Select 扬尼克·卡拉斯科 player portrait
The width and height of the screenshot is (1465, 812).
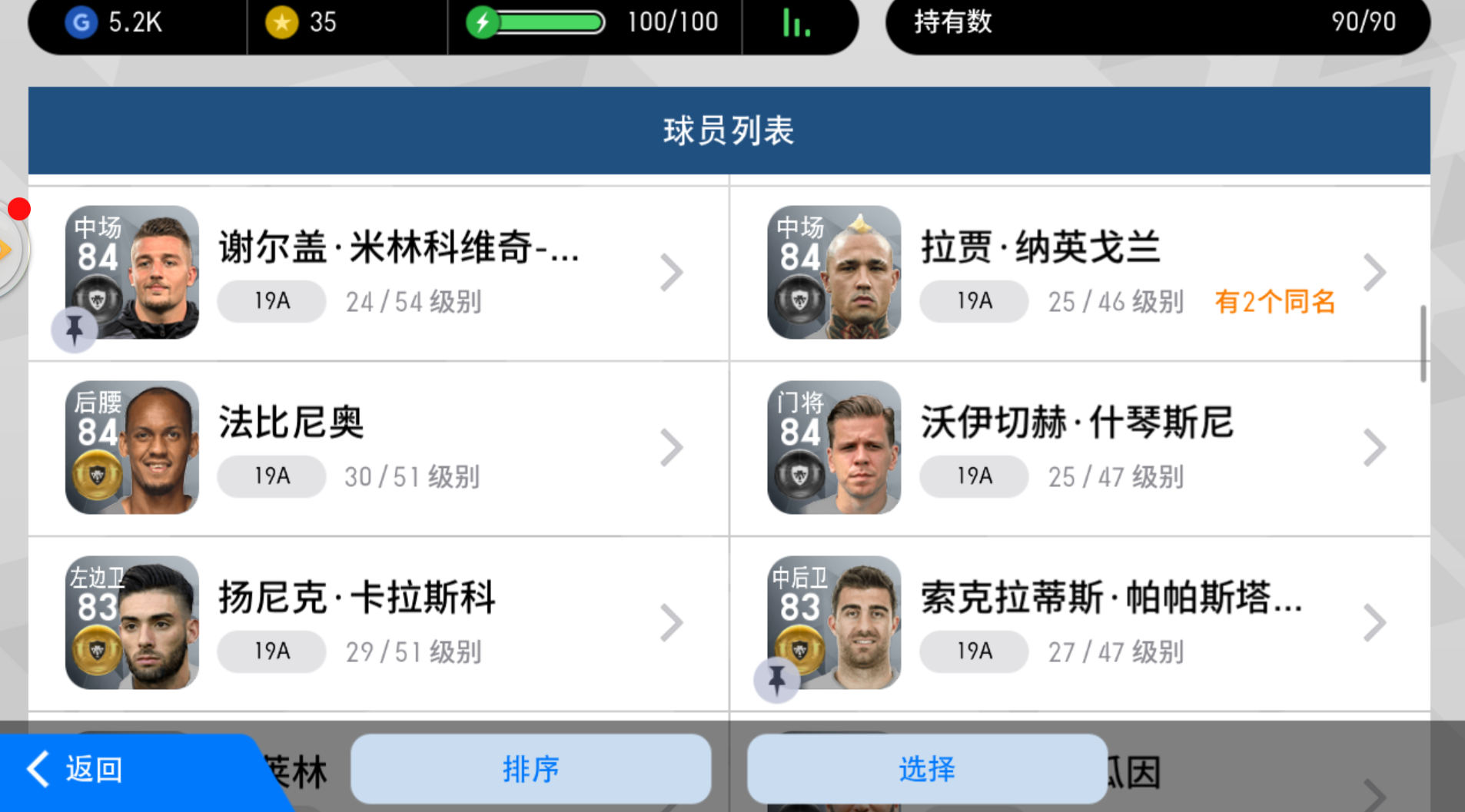tap(132, 622)
